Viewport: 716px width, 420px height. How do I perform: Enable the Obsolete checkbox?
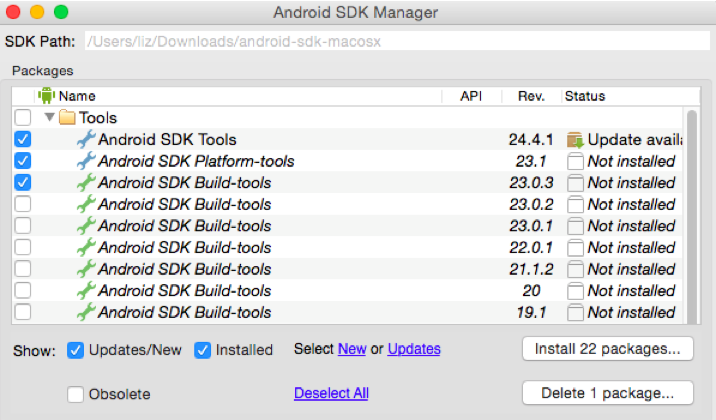point(76,394)
